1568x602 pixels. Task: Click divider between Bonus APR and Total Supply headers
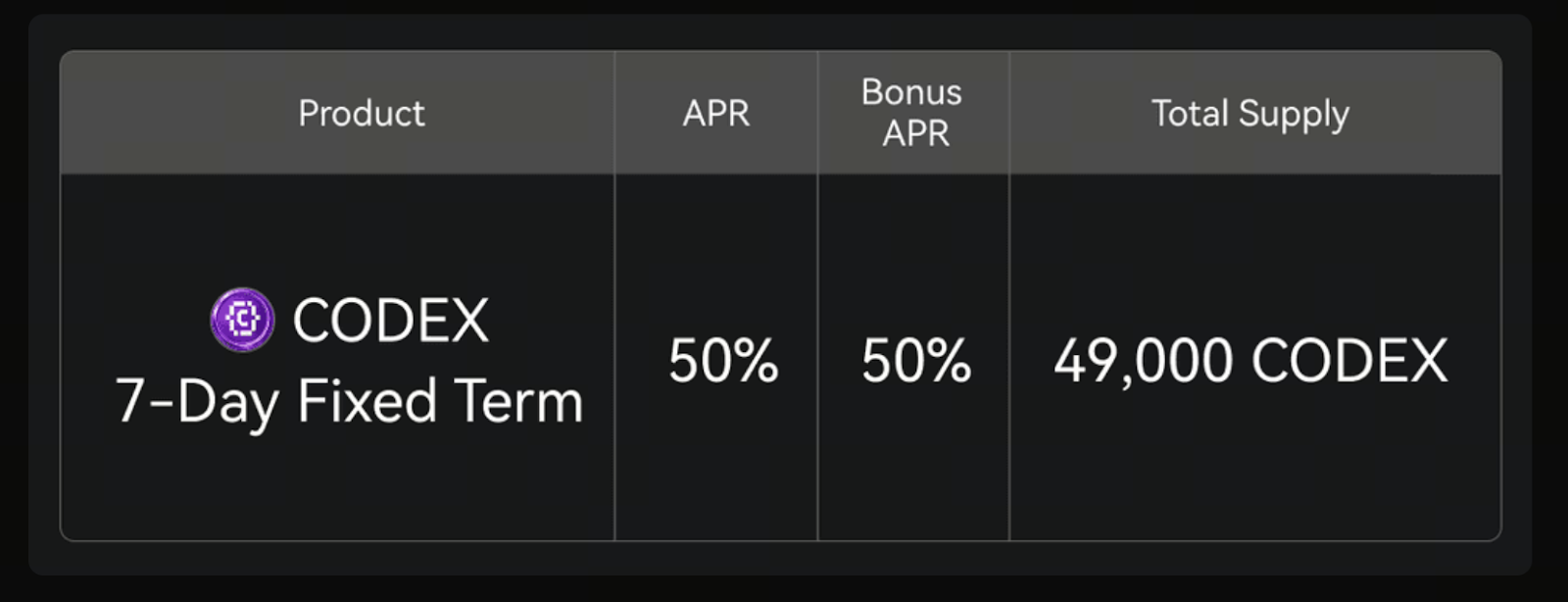[x=1009, y=114]
